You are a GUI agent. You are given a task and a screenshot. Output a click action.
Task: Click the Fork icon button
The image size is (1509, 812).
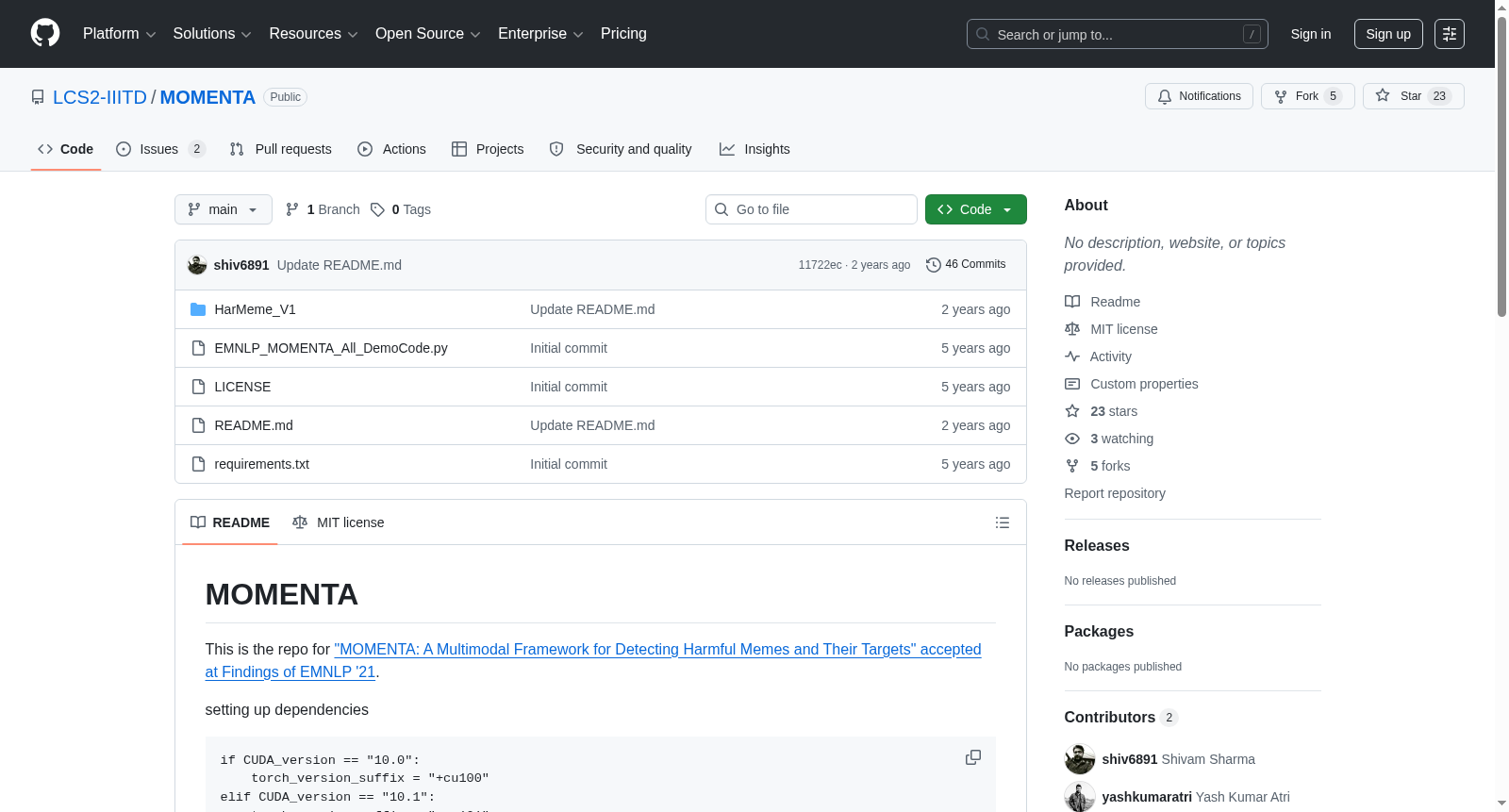point(1281,96)
